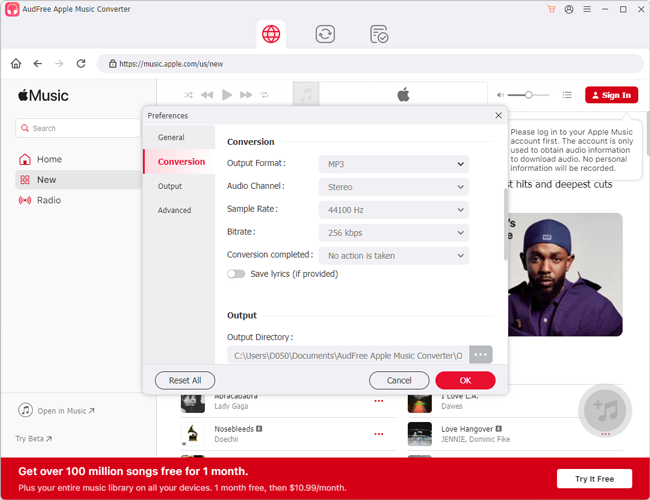This screenshot has width=650, height=500.
Task: Select New in Apple Music sidebar
Action: [x=78, y=180]
